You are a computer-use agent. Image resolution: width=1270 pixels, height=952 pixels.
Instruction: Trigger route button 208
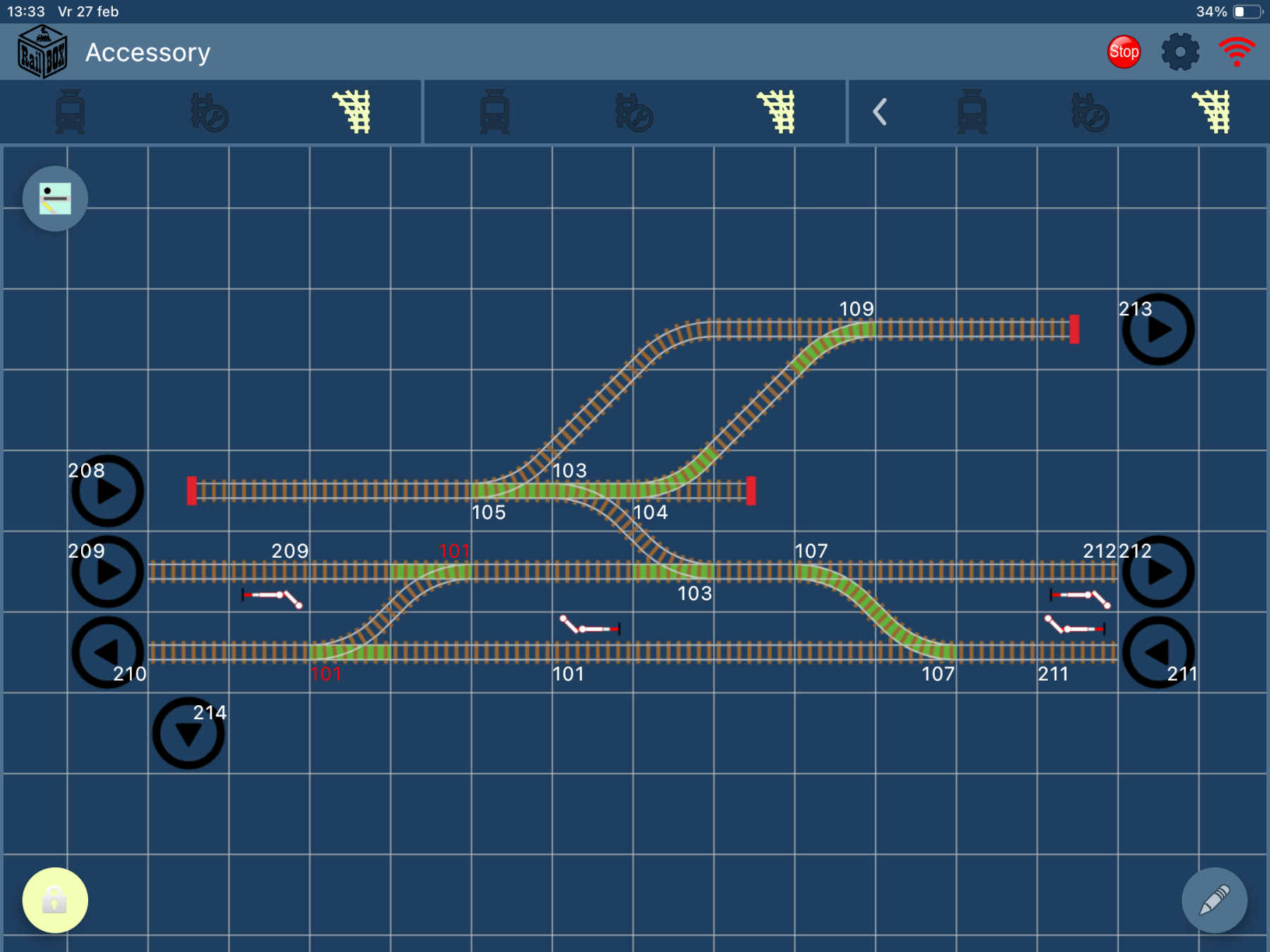coord(108,491)
